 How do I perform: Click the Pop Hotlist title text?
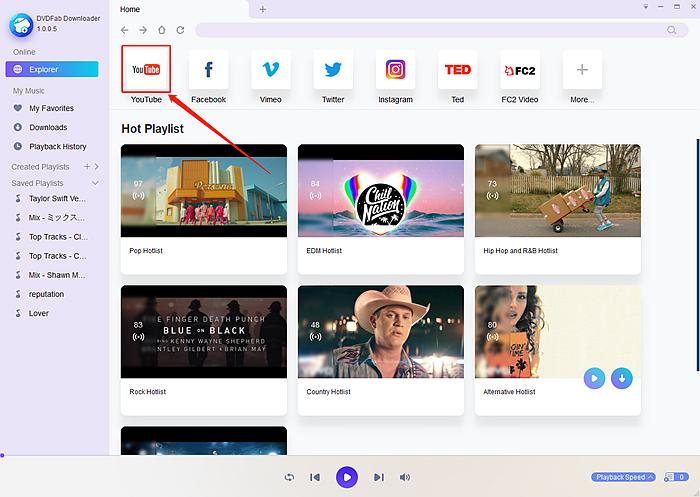[x=146, y=251]
